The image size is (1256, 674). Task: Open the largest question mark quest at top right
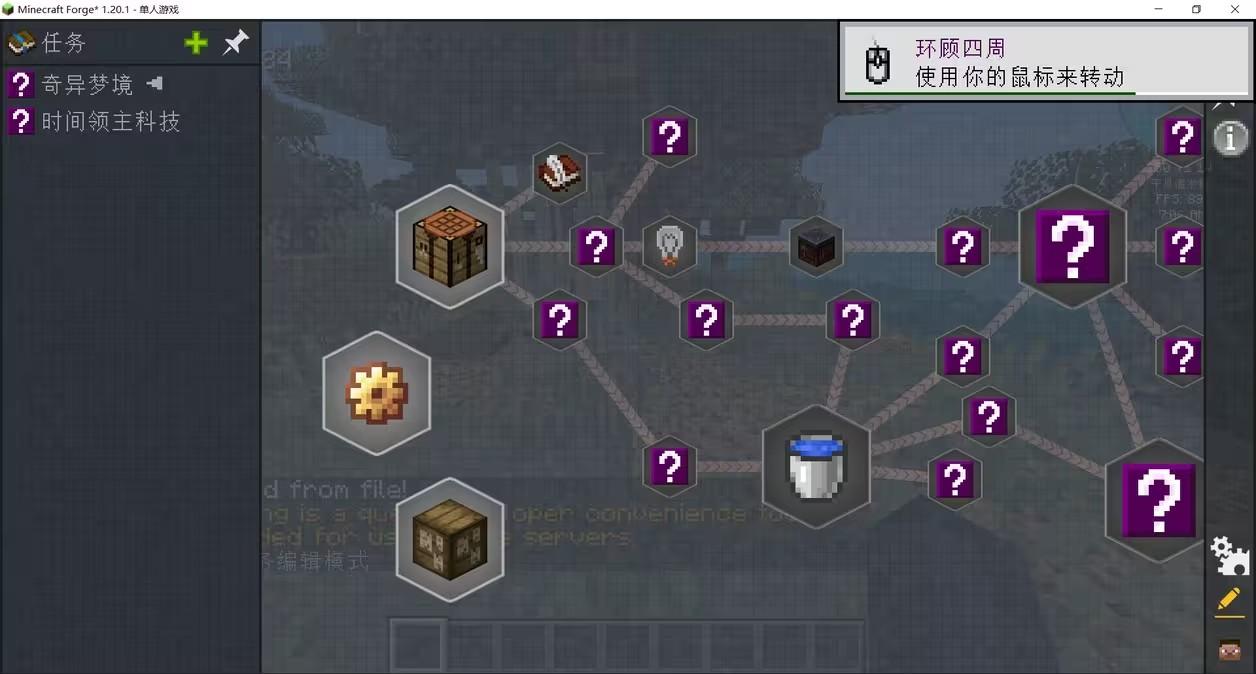[1072, 246]
